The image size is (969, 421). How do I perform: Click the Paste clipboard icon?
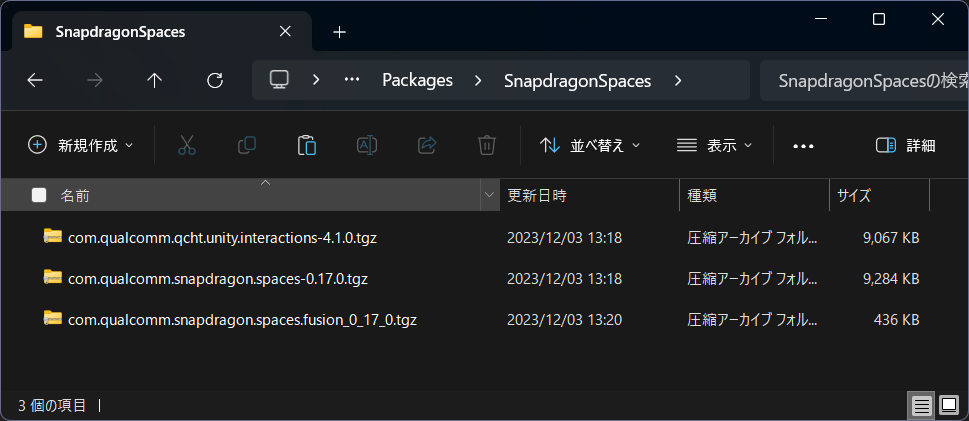307,145
